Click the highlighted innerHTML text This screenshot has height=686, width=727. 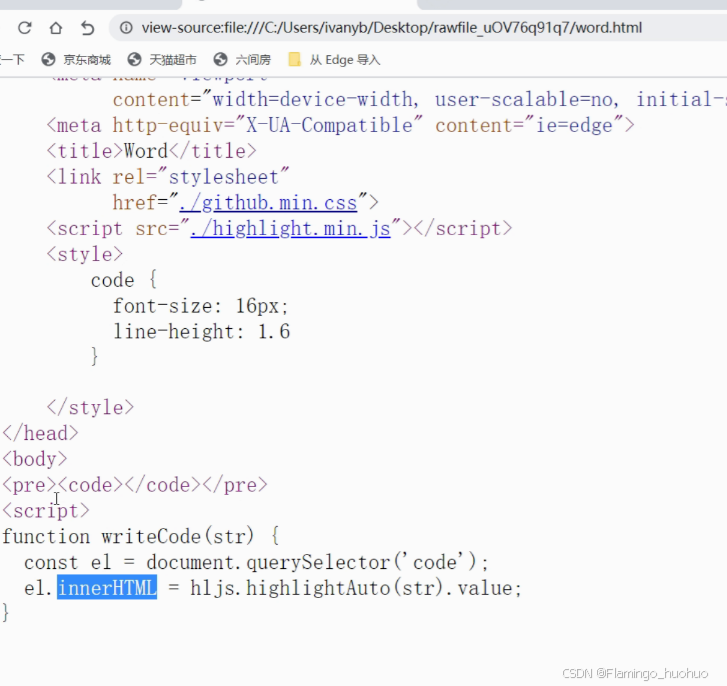pyautogui.click(x=107, y=588)
